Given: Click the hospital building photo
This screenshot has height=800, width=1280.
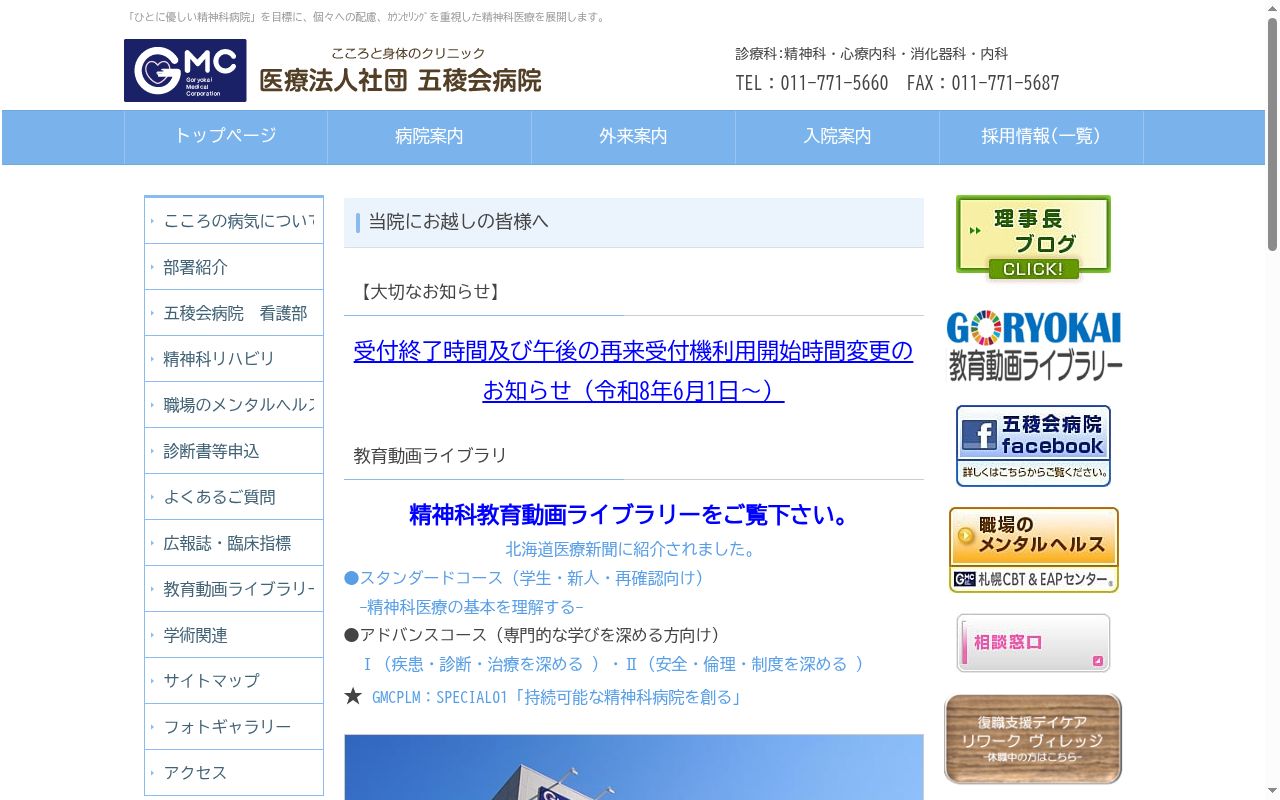Looking at the screenshot, I should 634,767.
